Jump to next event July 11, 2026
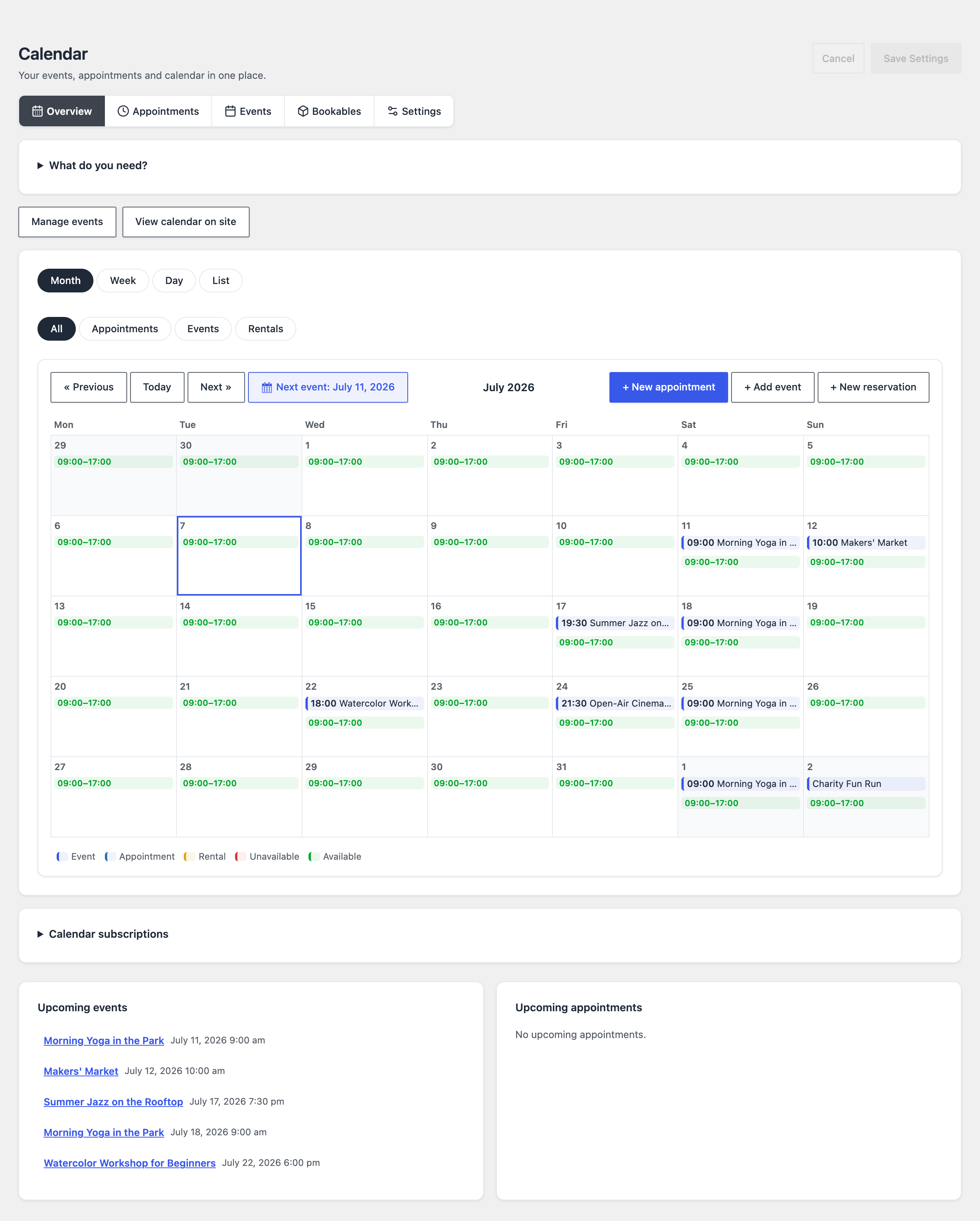Screen dimensions: 980x1221 328,387
